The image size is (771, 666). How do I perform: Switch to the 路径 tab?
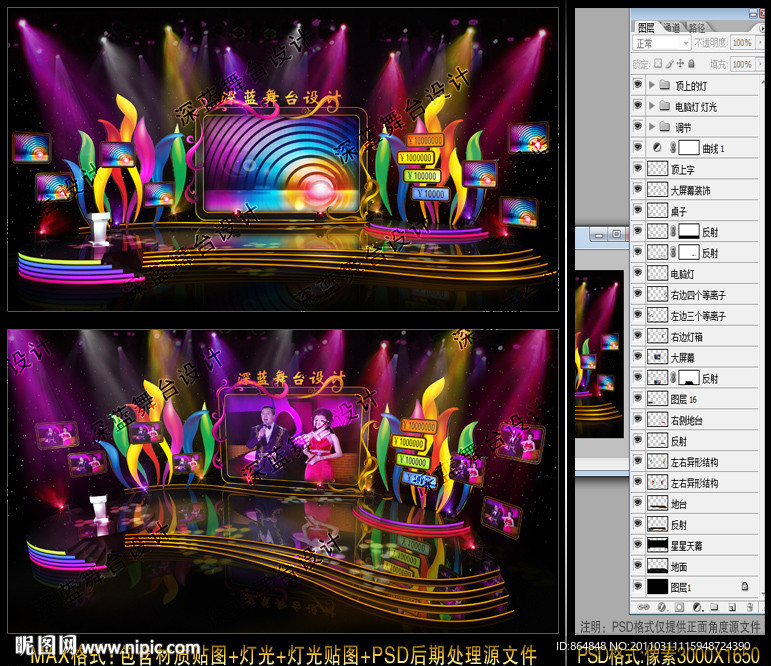pos(695,27)
